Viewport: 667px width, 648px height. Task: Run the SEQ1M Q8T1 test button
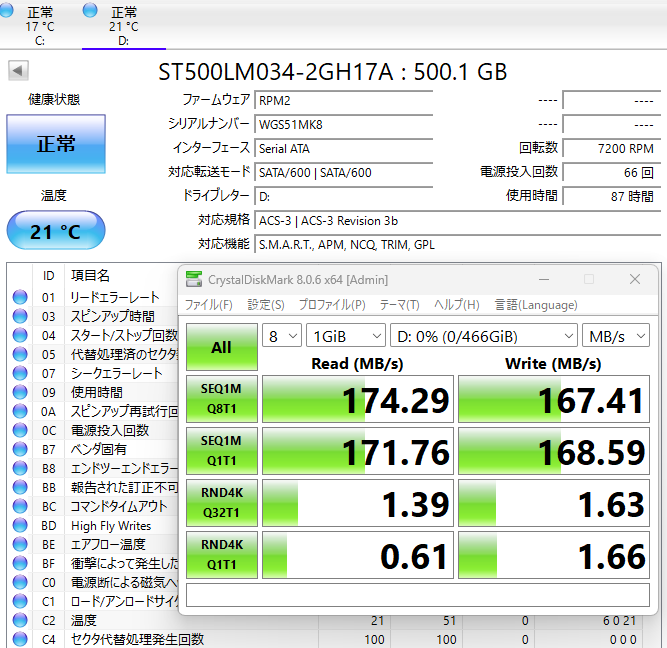221,399
